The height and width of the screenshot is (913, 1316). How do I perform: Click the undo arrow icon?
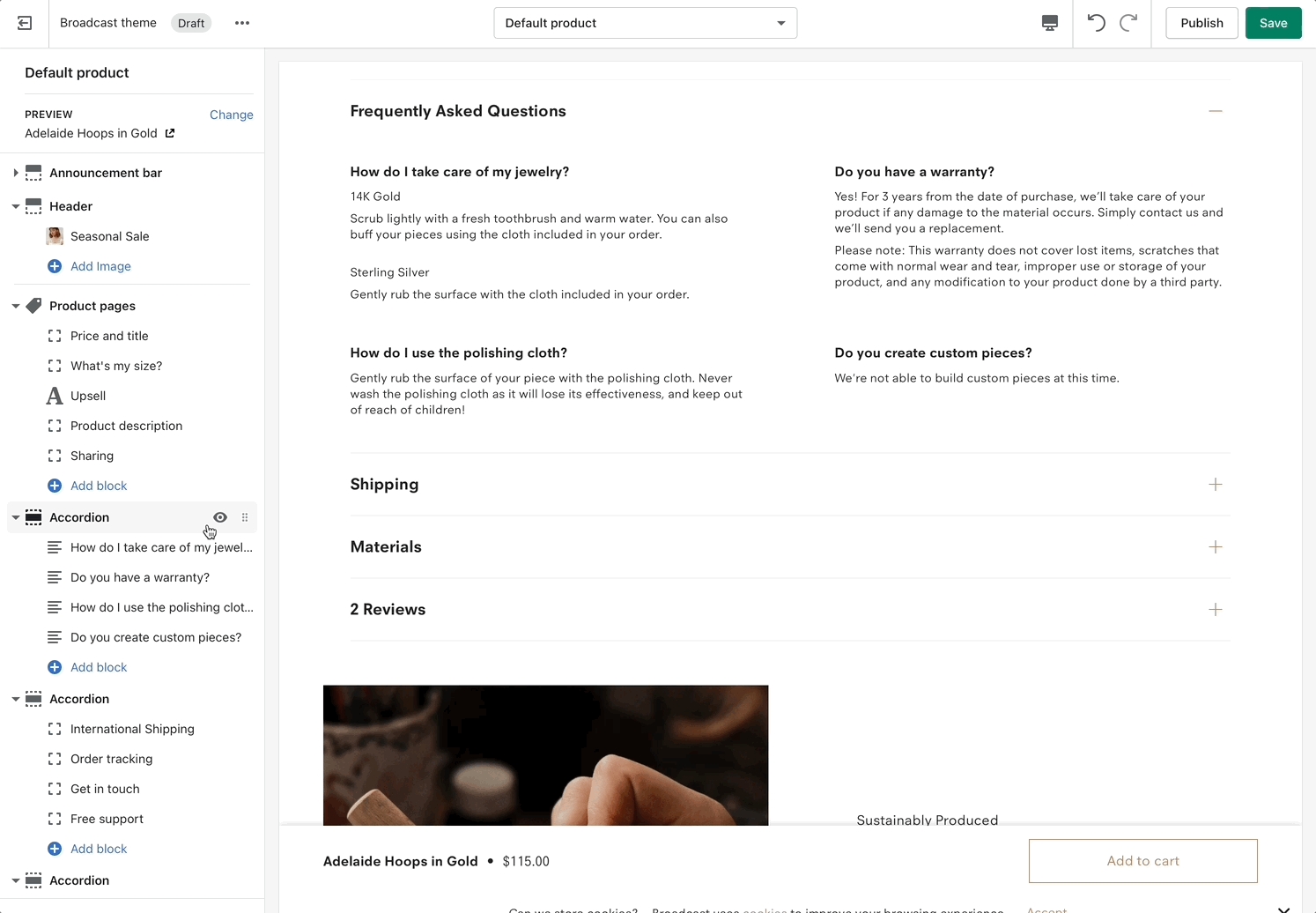[1096, 23]
